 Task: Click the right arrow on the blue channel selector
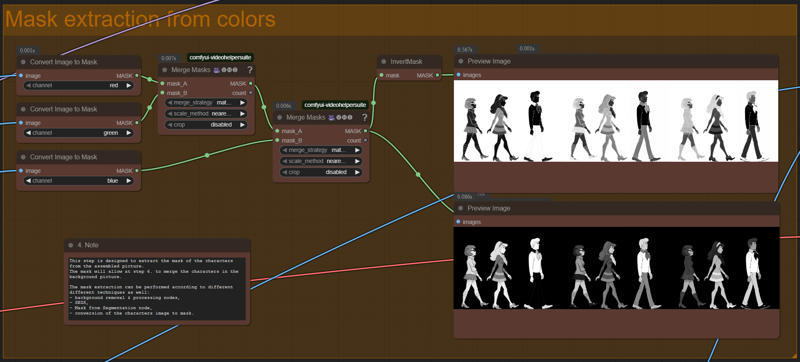click(x=129, y=180)
